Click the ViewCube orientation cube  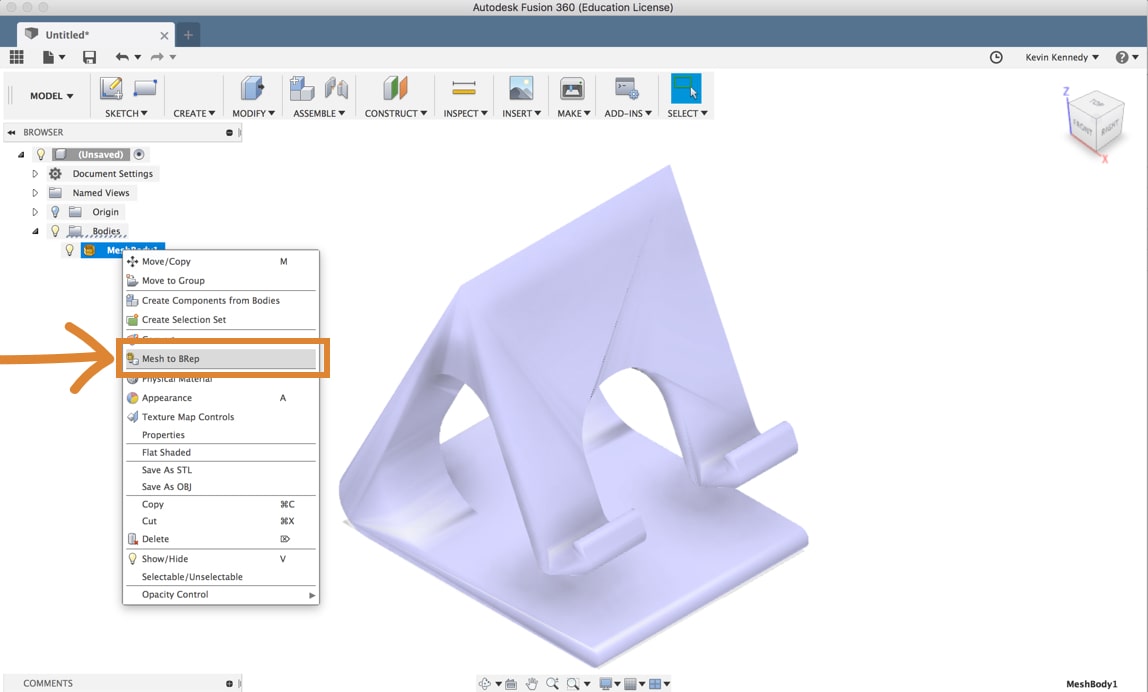point(1096,121)
